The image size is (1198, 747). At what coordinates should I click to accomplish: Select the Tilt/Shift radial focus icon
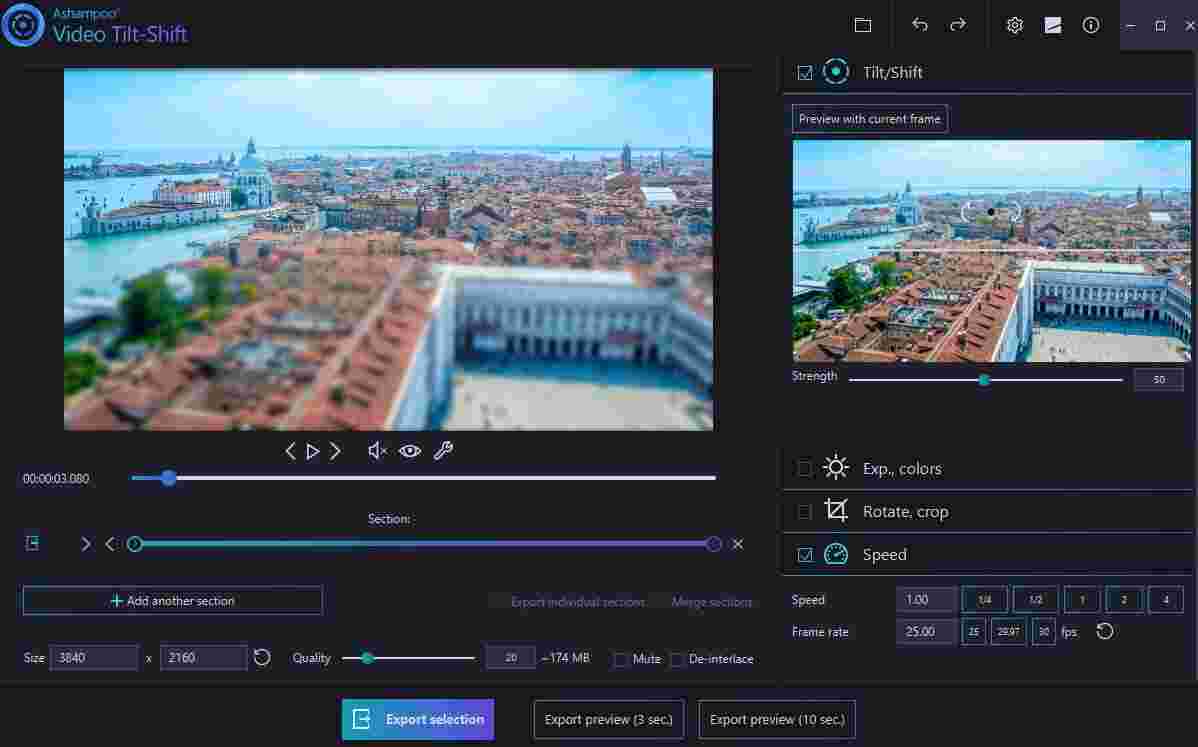835,71
